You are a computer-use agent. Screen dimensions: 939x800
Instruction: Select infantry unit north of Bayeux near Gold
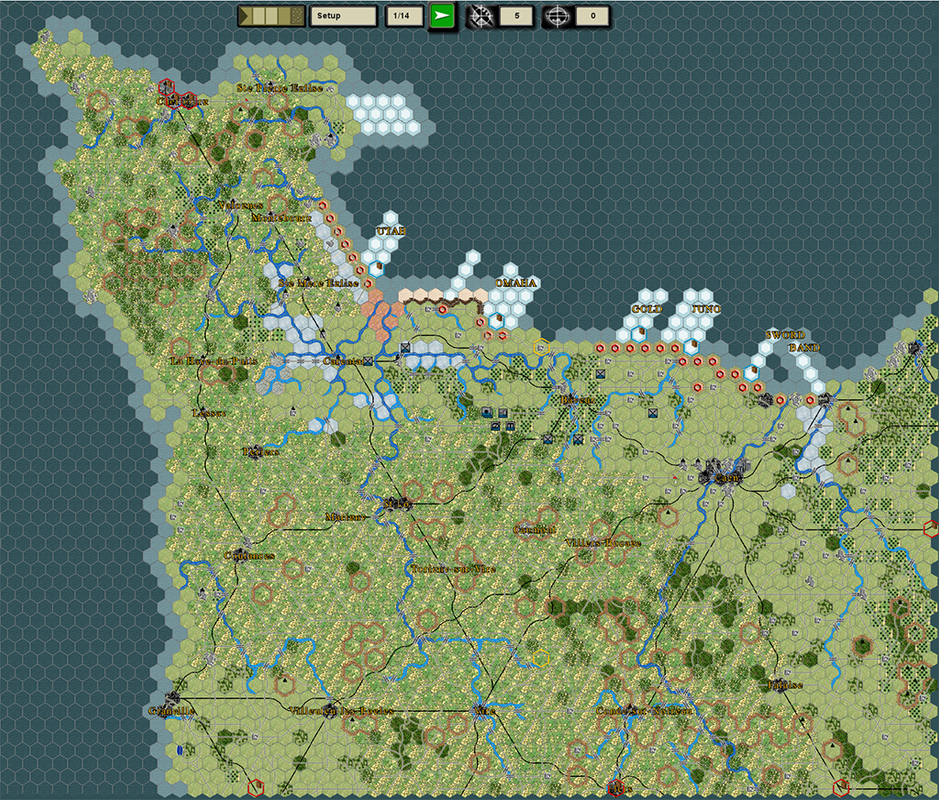coord(600,373)
